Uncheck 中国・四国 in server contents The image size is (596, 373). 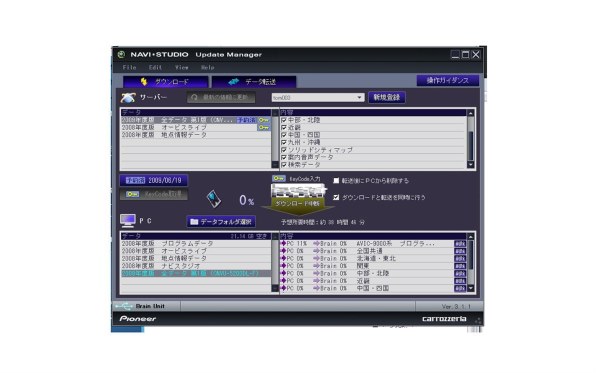pyautogui.click(x=284, y=135)
